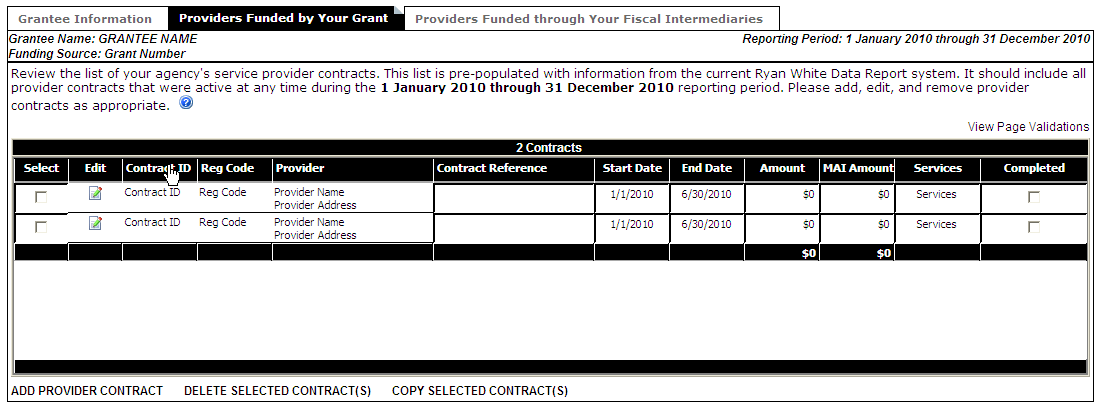Screen dimensions: 1101x410
Task: Sort by Contract ID column header
Action: 158,168
